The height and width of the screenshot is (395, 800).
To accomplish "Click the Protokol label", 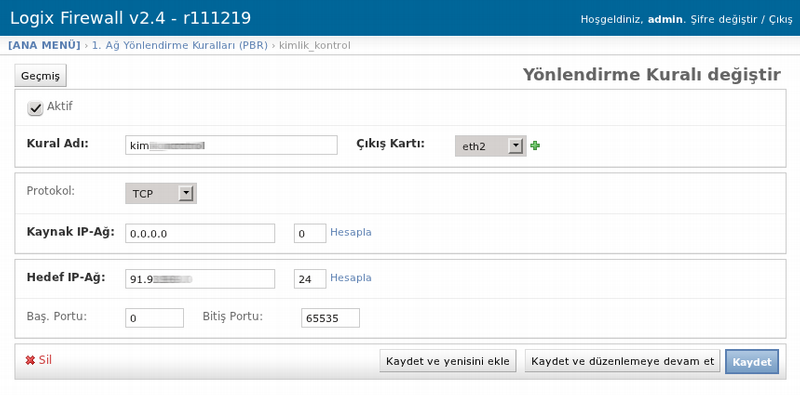I will click(51, 191).
